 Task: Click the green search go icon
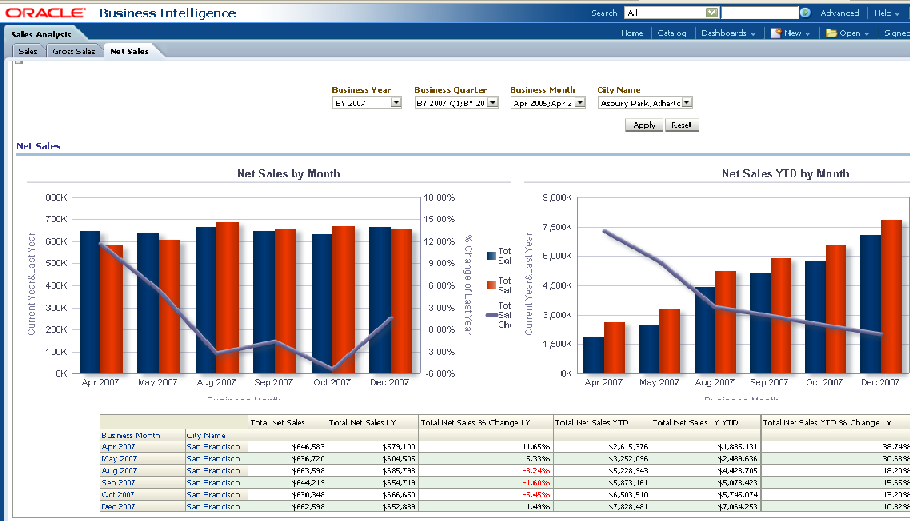805,13
